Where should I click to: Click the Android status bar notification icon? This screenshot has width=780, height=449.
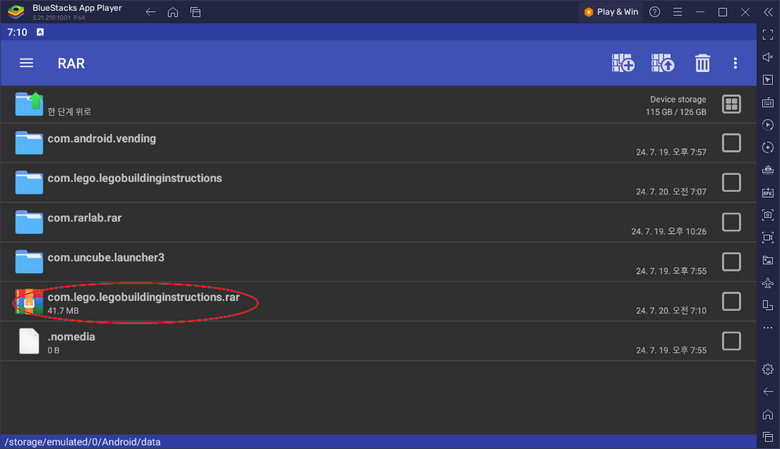pos(40,32)
